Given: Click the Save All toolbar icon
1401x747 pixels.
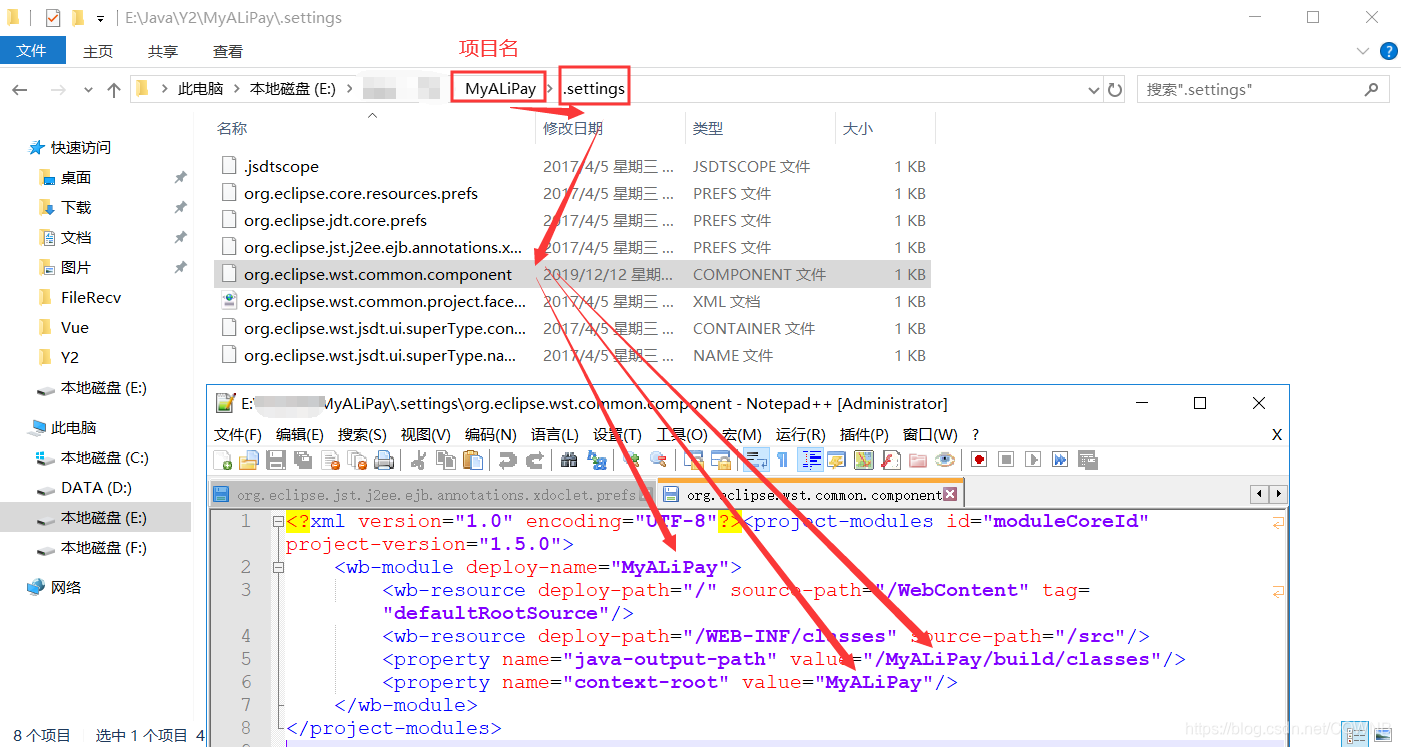Looking at the screenshot, I should [x=304, y=460].
